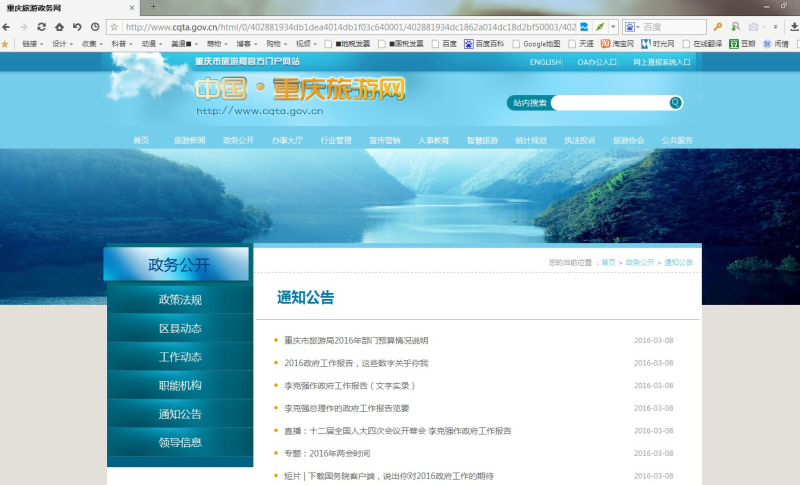Select 政策法规 in the left sidebar
Viewport: 800px width, 485px height.
tap(180, 299)
